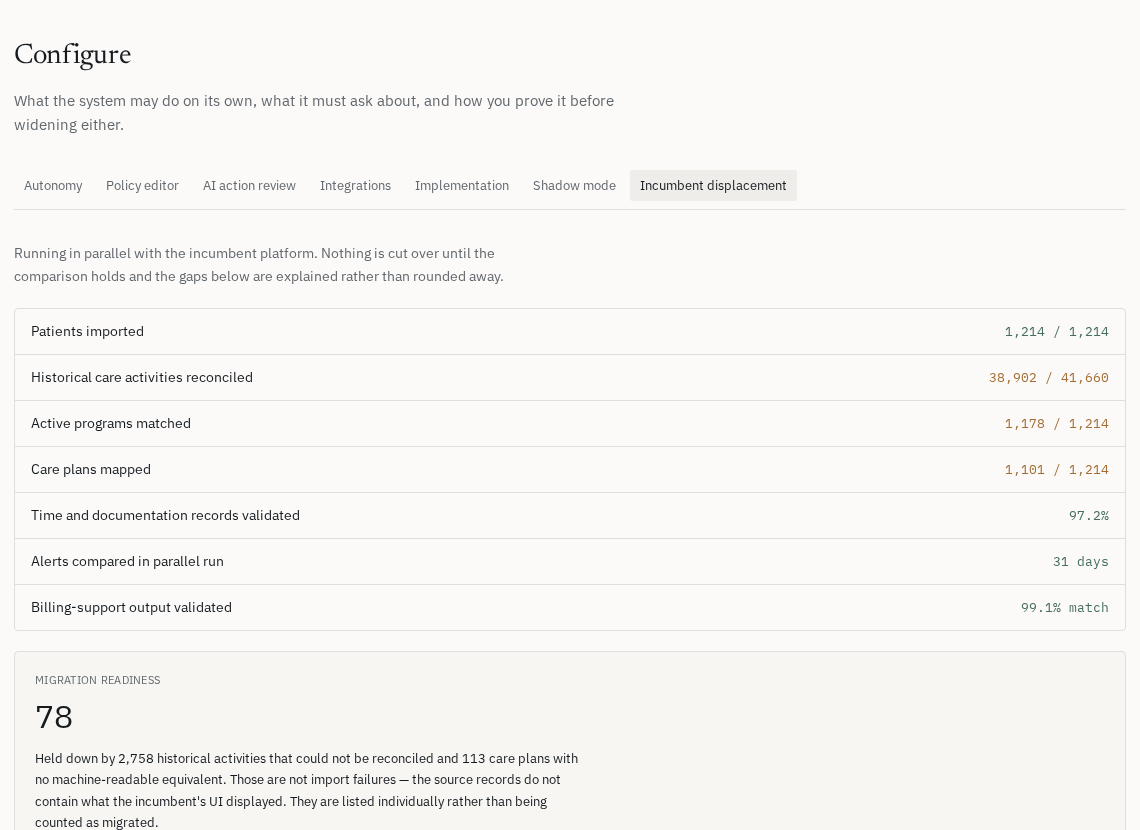
Task: Select the Active programs matched row
Action: click(570, 424)
